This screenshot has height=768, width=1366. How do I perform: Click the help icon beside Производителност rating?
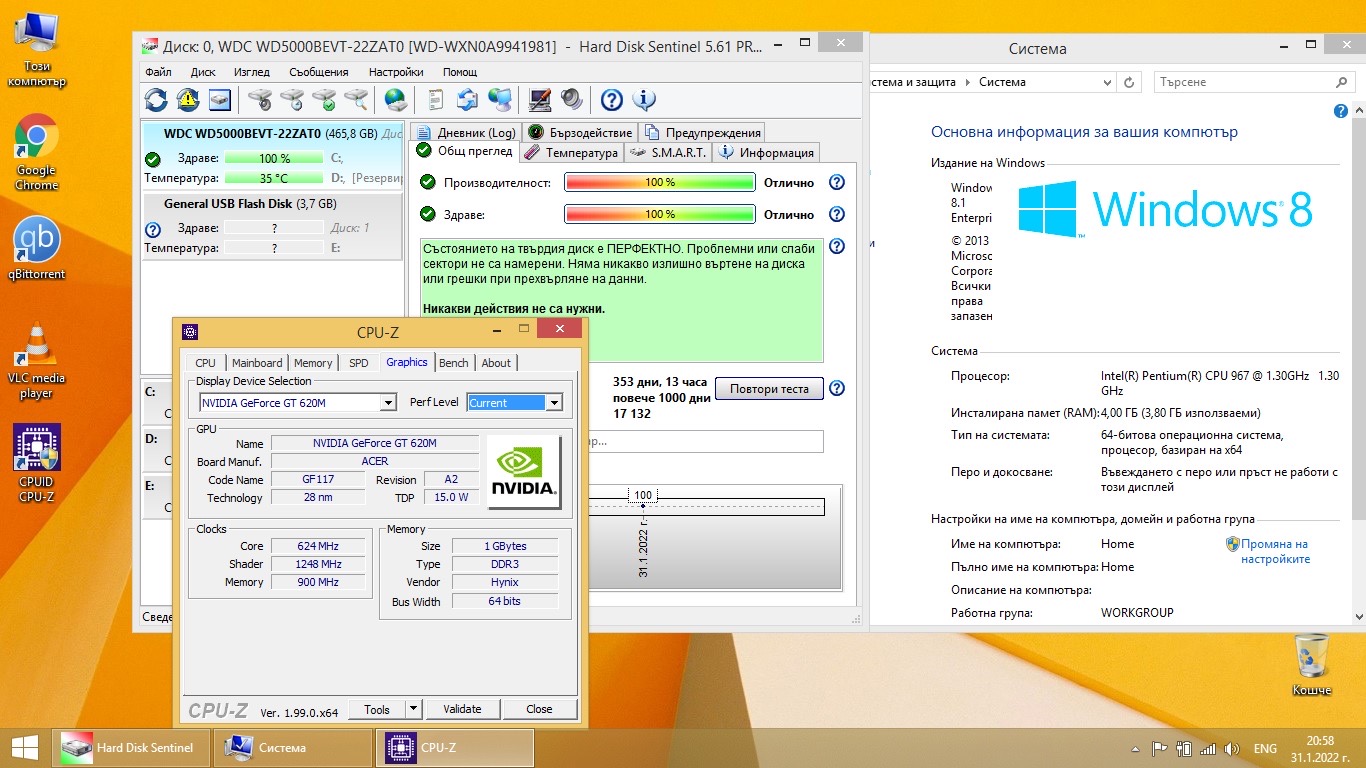pos(837,183)
